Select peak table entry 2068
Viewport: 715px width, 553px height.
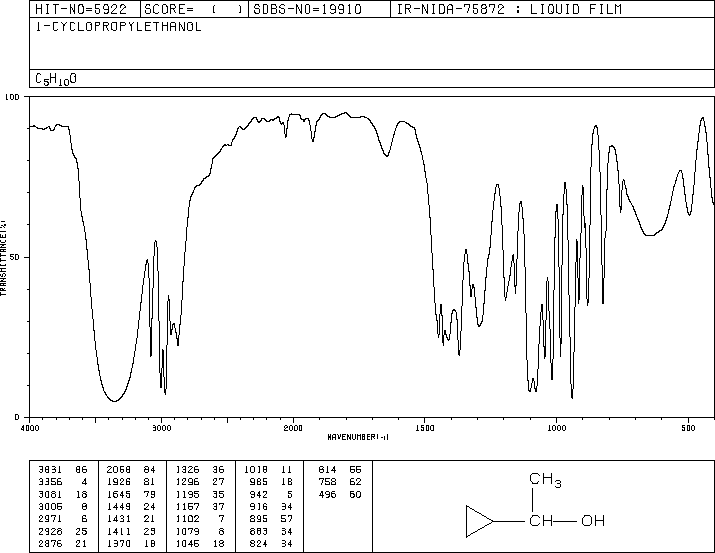tap(131, 470)
